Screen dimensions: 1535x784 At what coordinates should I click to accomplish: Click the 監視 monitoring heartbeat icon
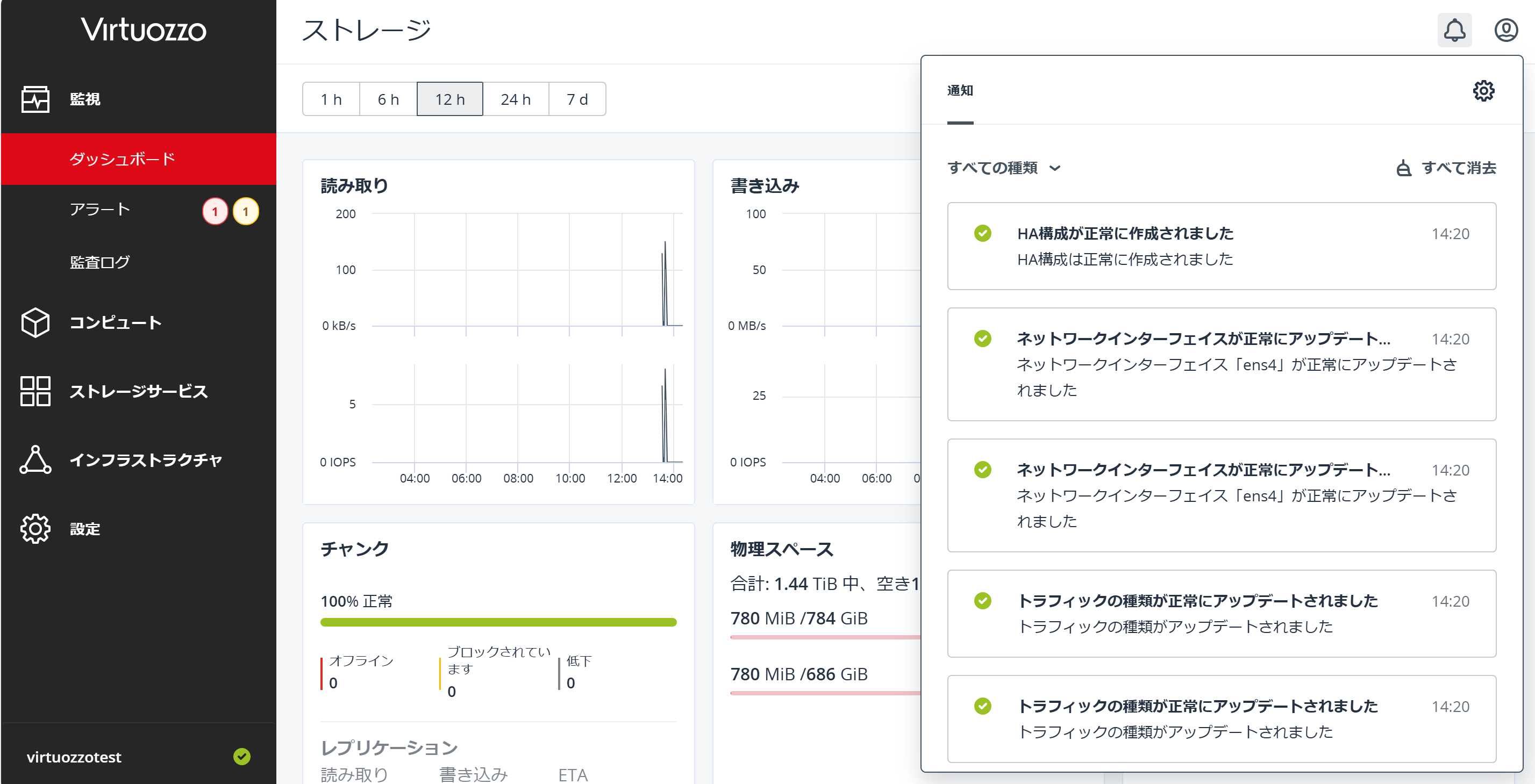[x=35, y=99]
